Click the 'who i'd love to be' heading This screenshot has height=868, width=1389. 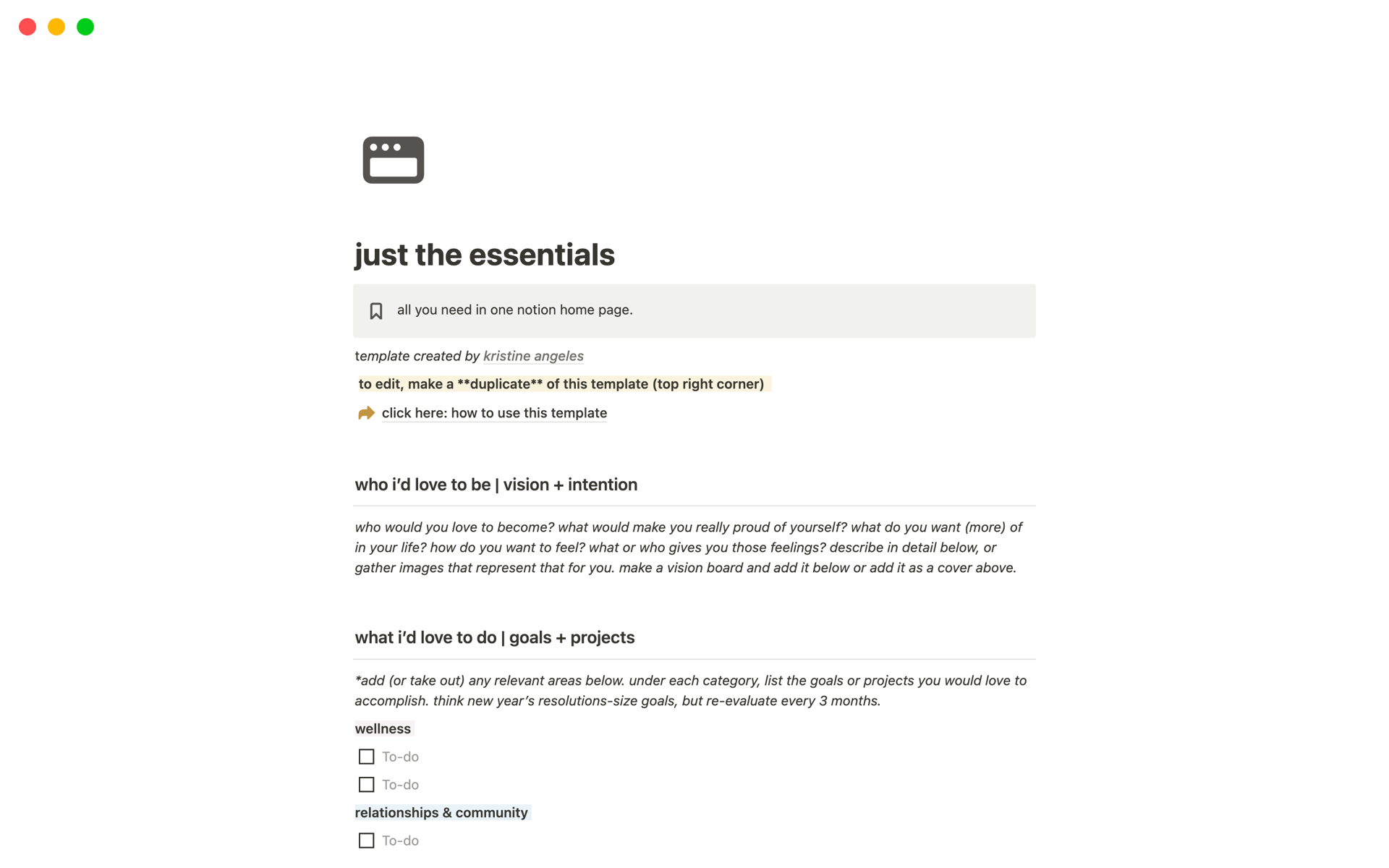click(496, 485)
